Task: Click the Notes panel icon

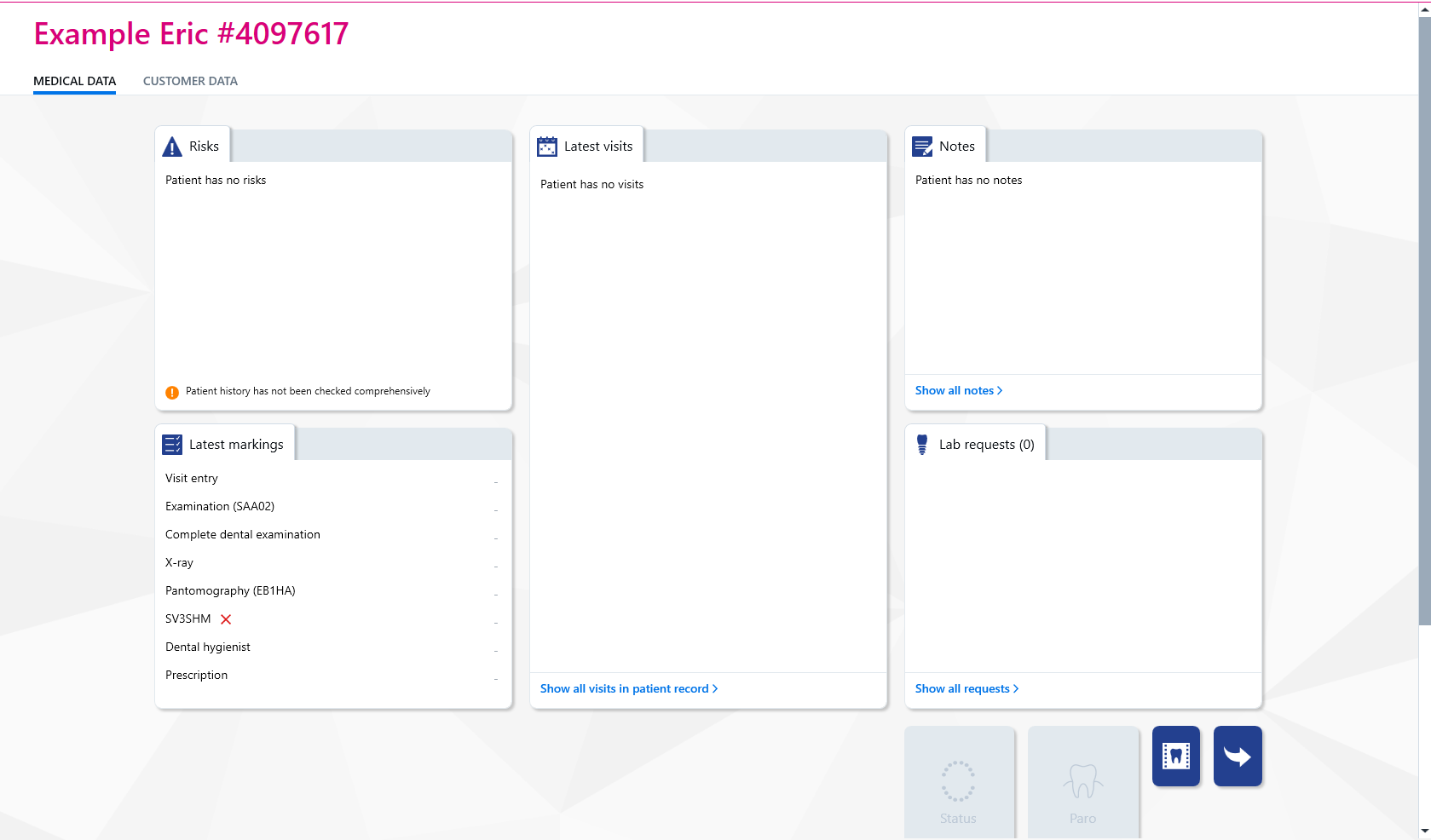Action: coord(922,147)
